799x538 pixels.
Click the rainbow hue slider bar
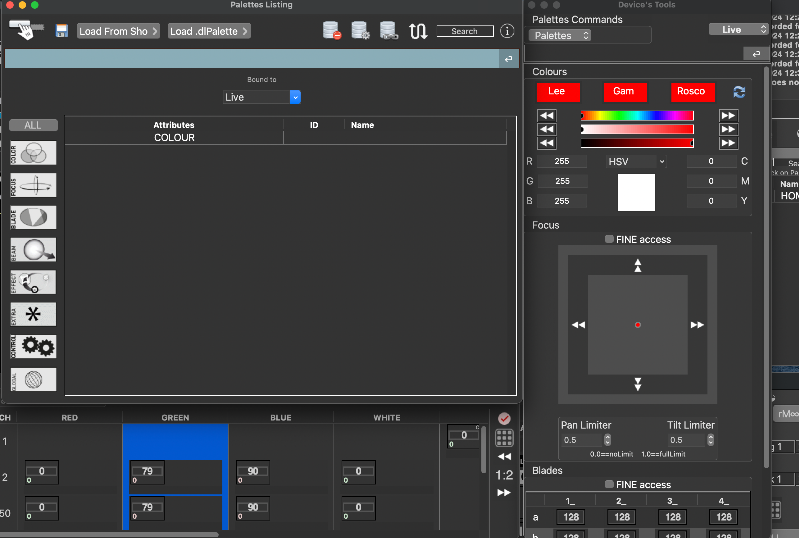click(637, 116)
